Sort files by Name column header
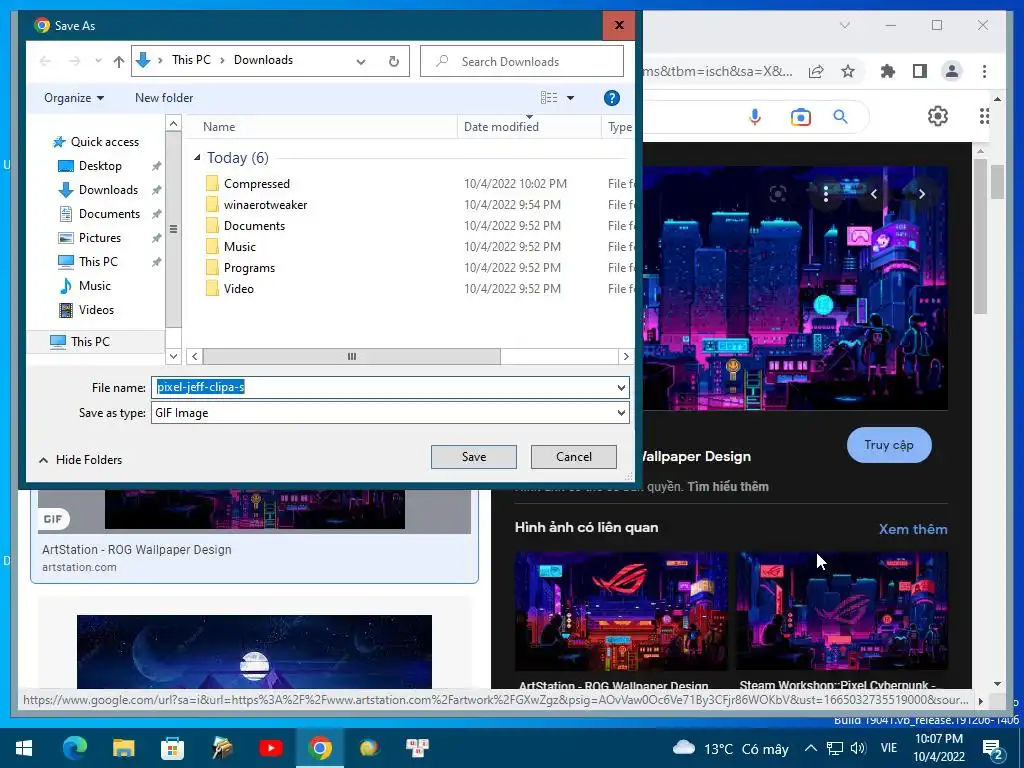Screen dimensions: 1024x768 (x=320, y=127)
